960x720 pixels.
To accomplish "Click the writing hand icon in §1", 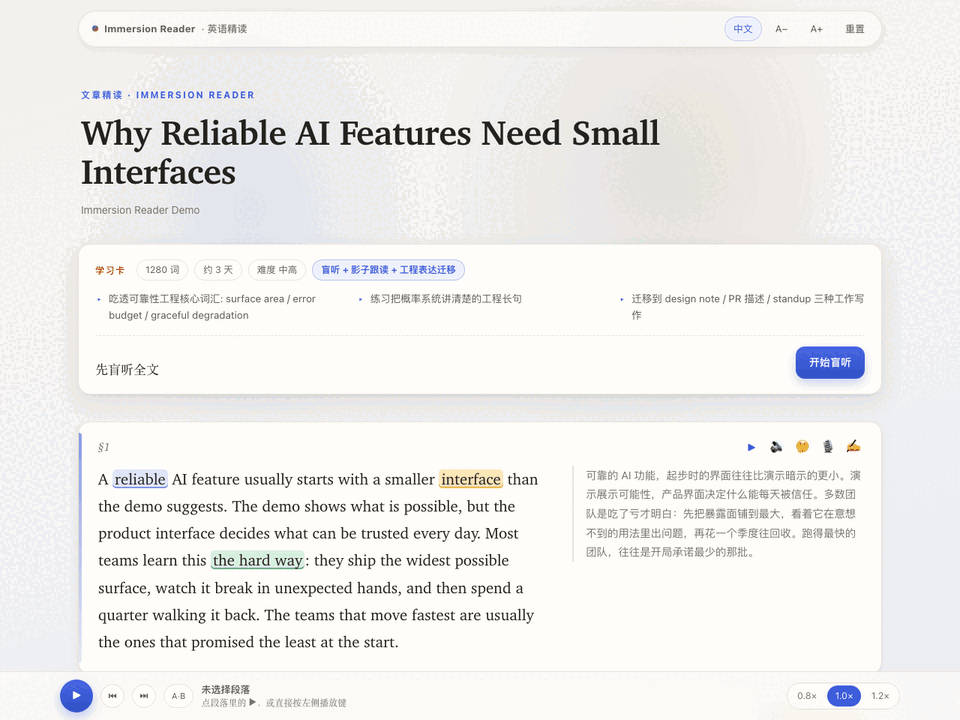I will point(853,446).
